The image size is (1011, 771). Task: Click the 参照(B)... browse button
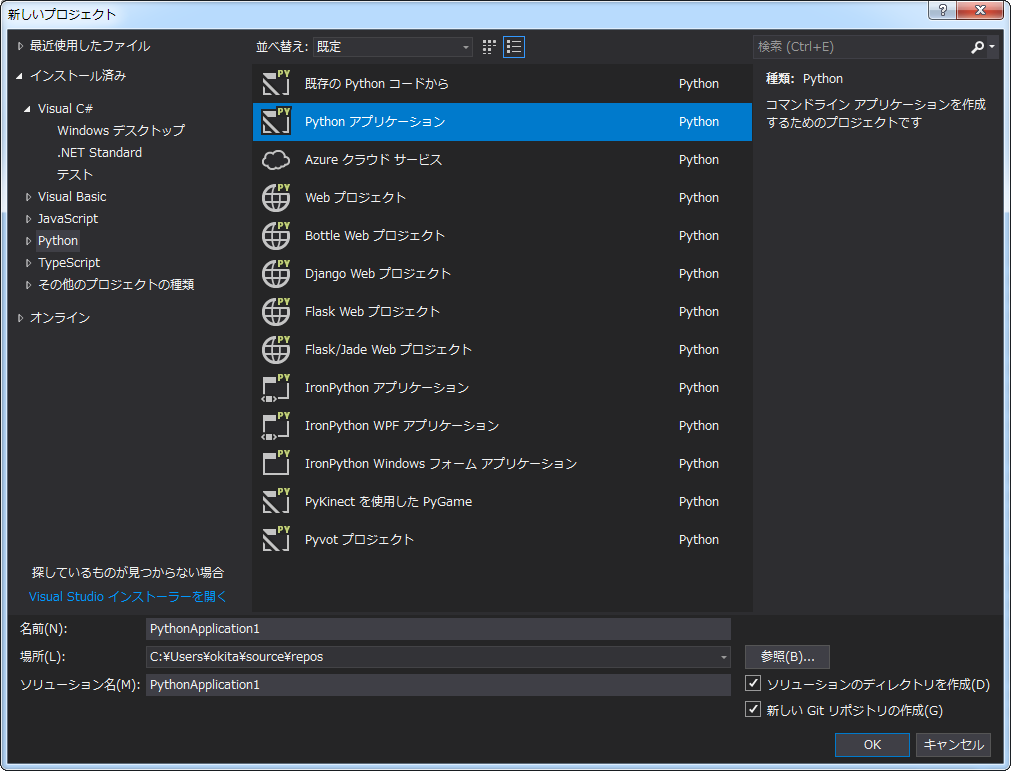click(x=787, y=657)
